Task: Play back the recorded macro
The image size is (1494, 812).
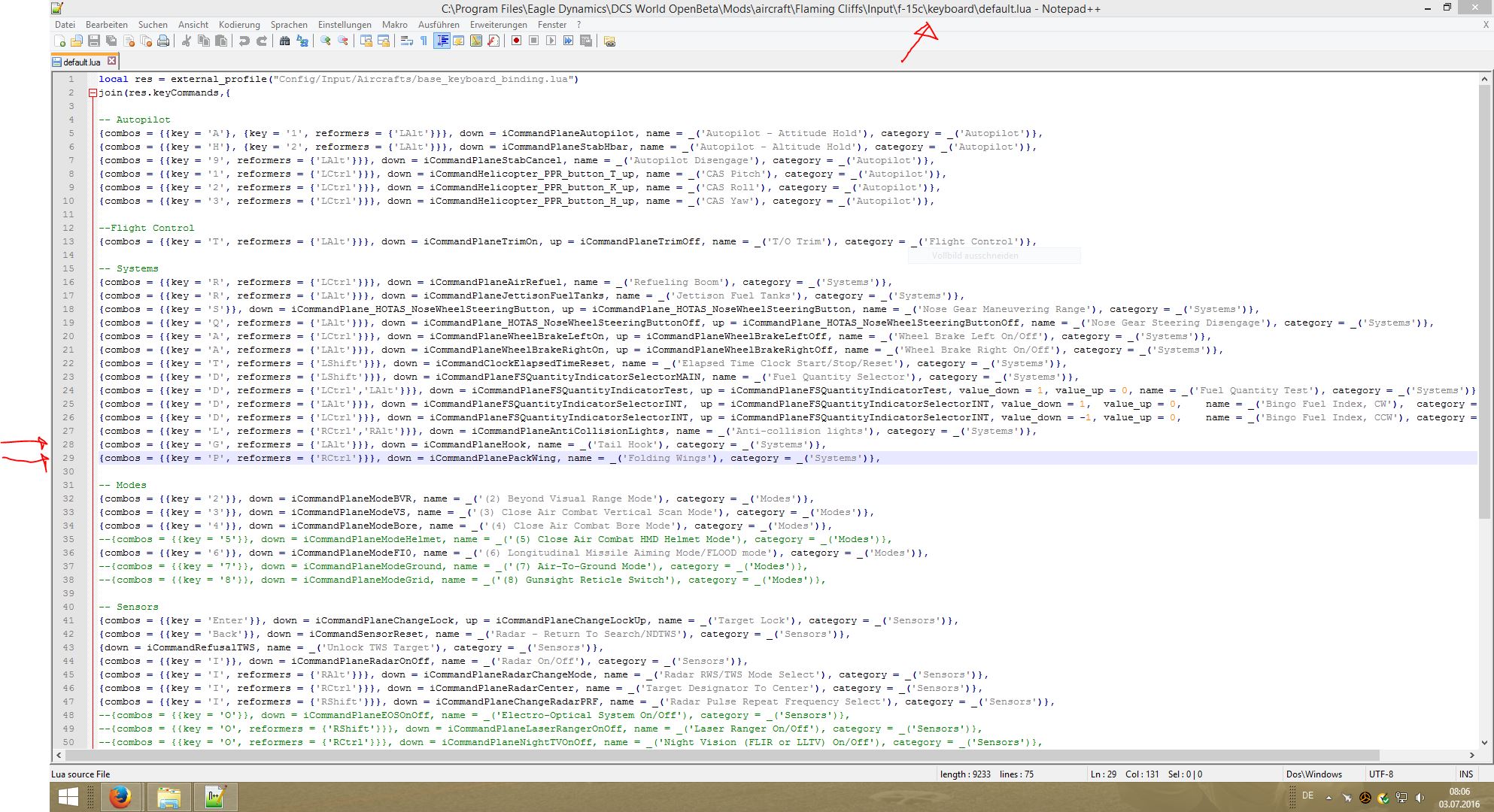Action: pos(551,41)
